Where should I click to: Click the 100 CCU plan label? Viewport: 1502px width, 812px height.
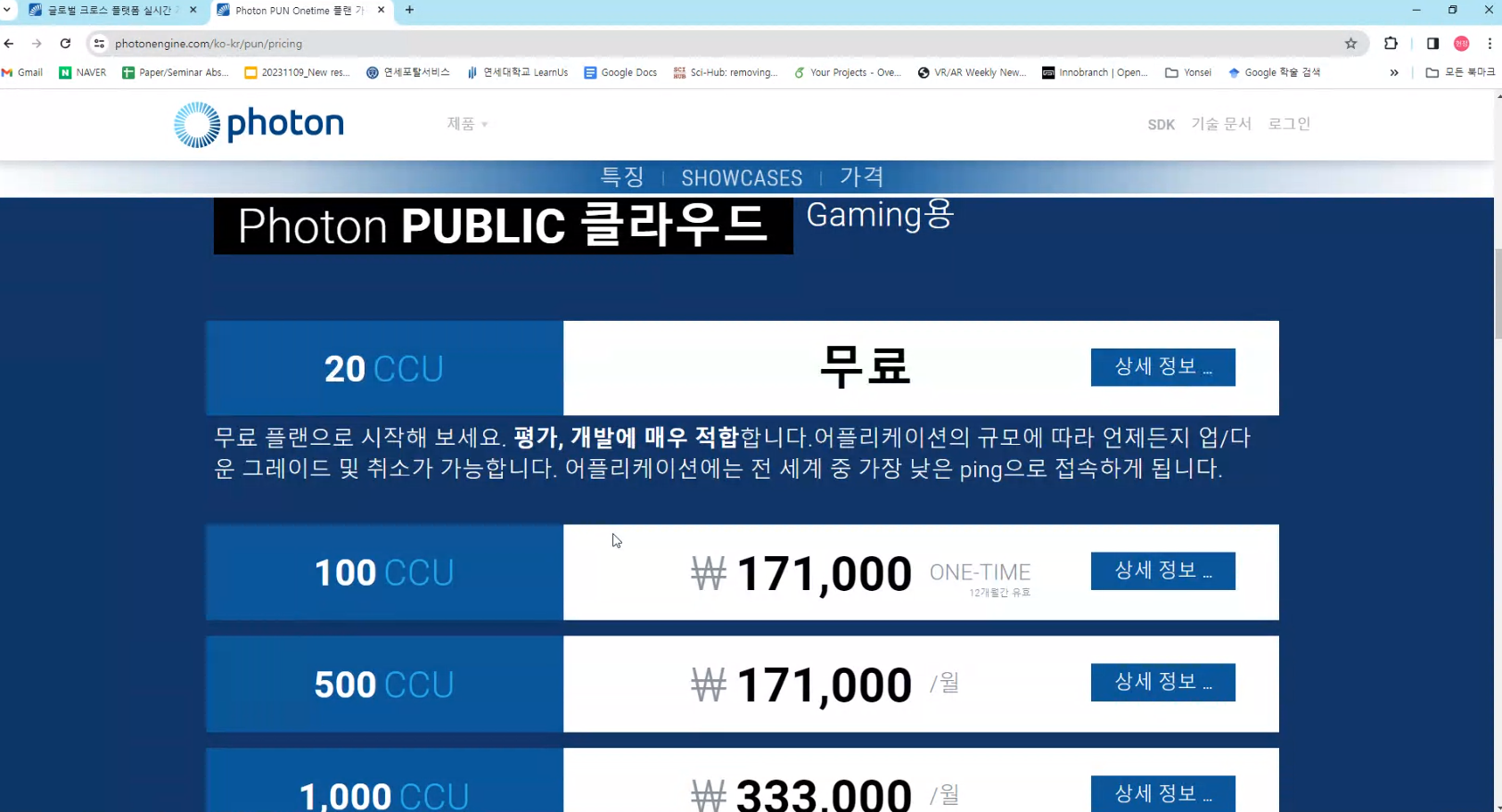(x=384, y=572)
